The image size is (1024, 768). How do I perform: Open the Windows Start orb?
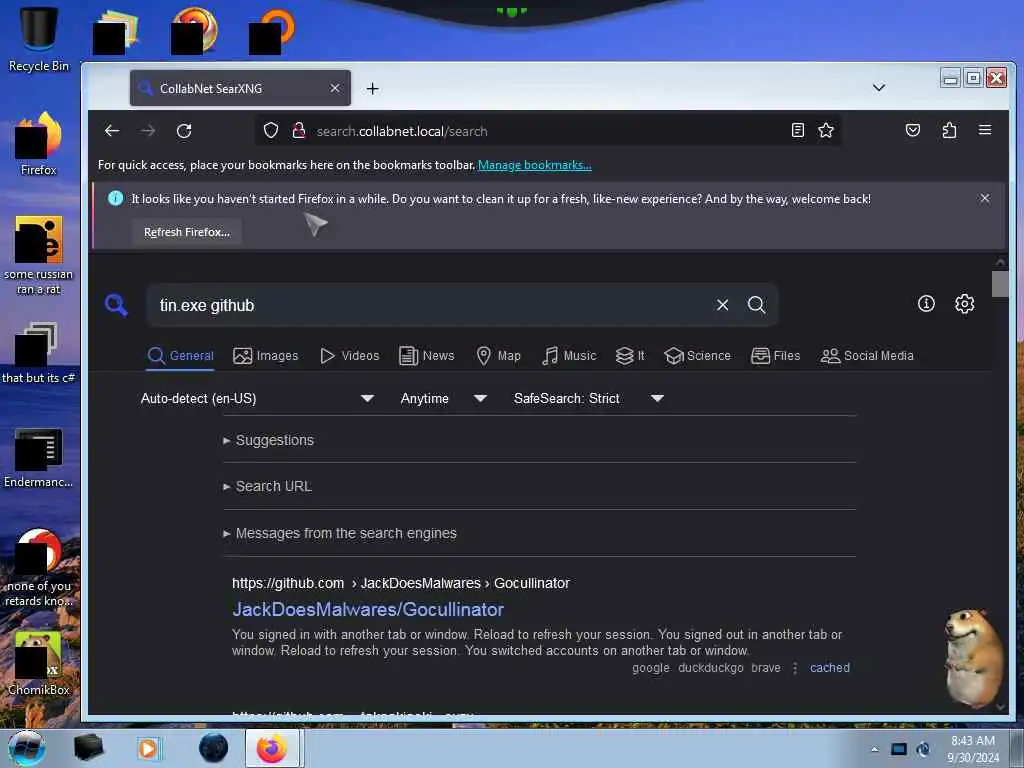(x=27, y=748)
